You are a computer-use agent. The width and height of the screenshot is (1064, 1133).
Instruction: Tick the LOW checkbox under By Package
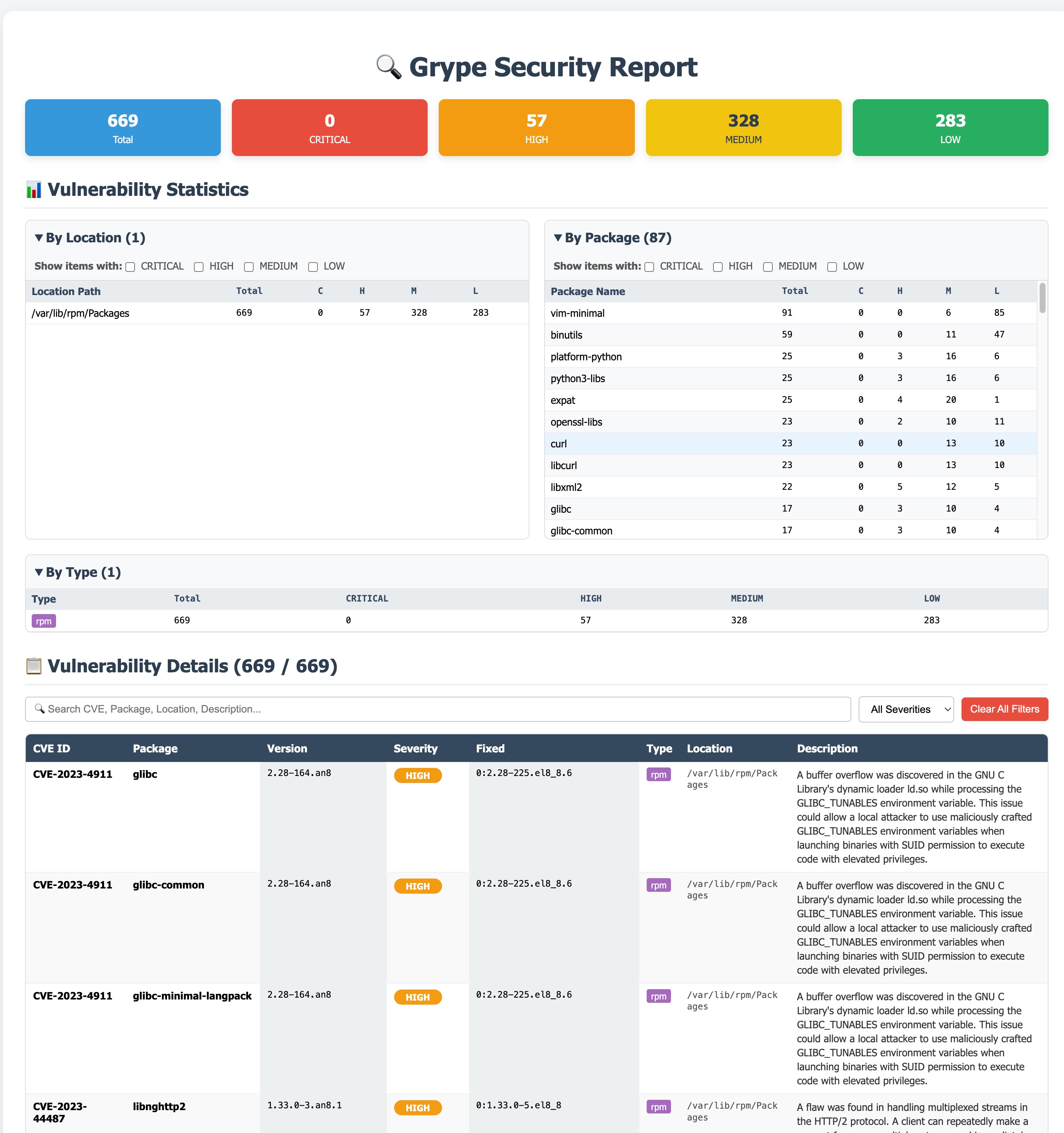pyautogui.click(x=832, y=267)
